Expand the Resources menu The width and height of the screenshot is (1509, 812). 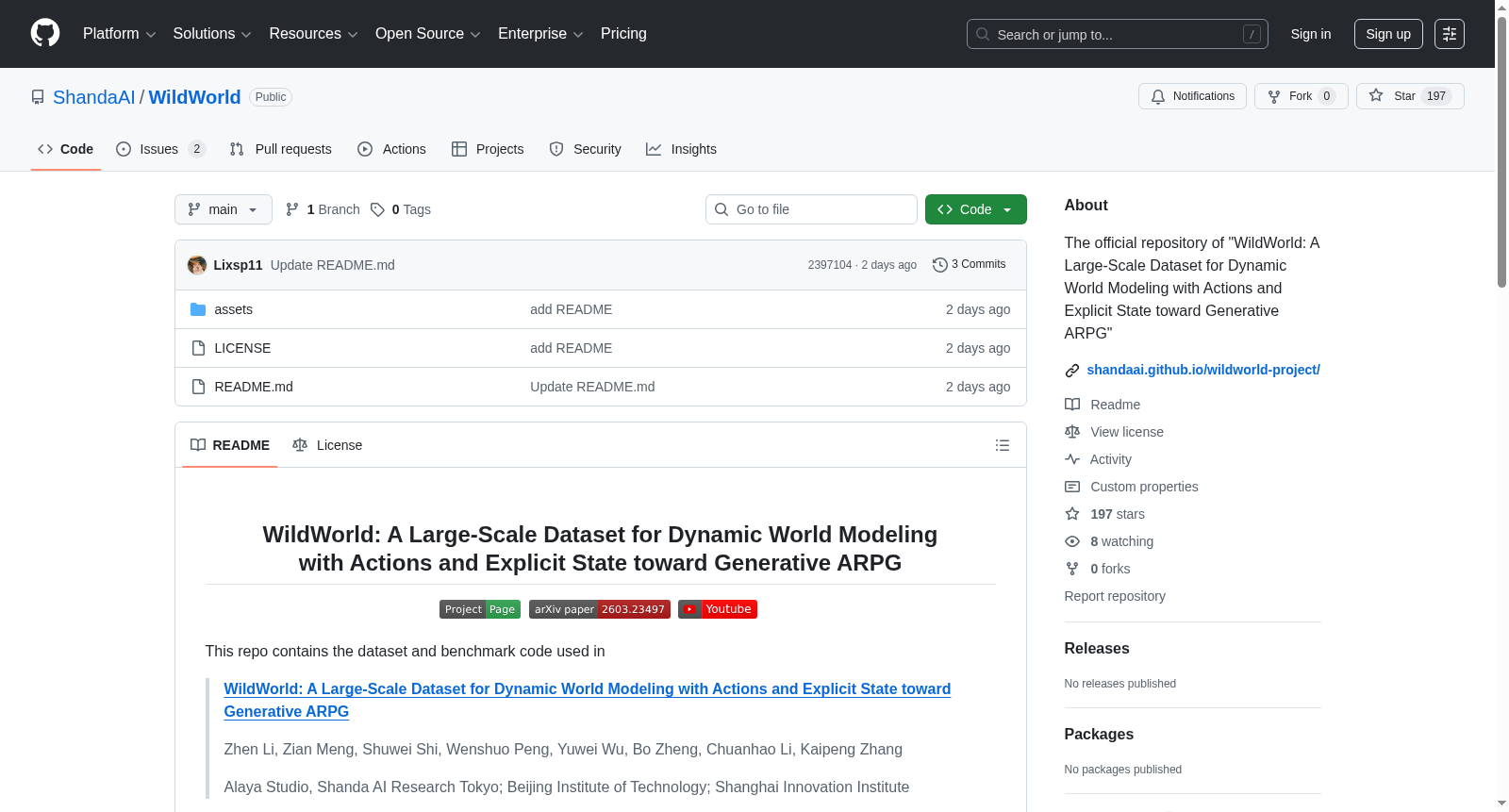click(313, 34)
